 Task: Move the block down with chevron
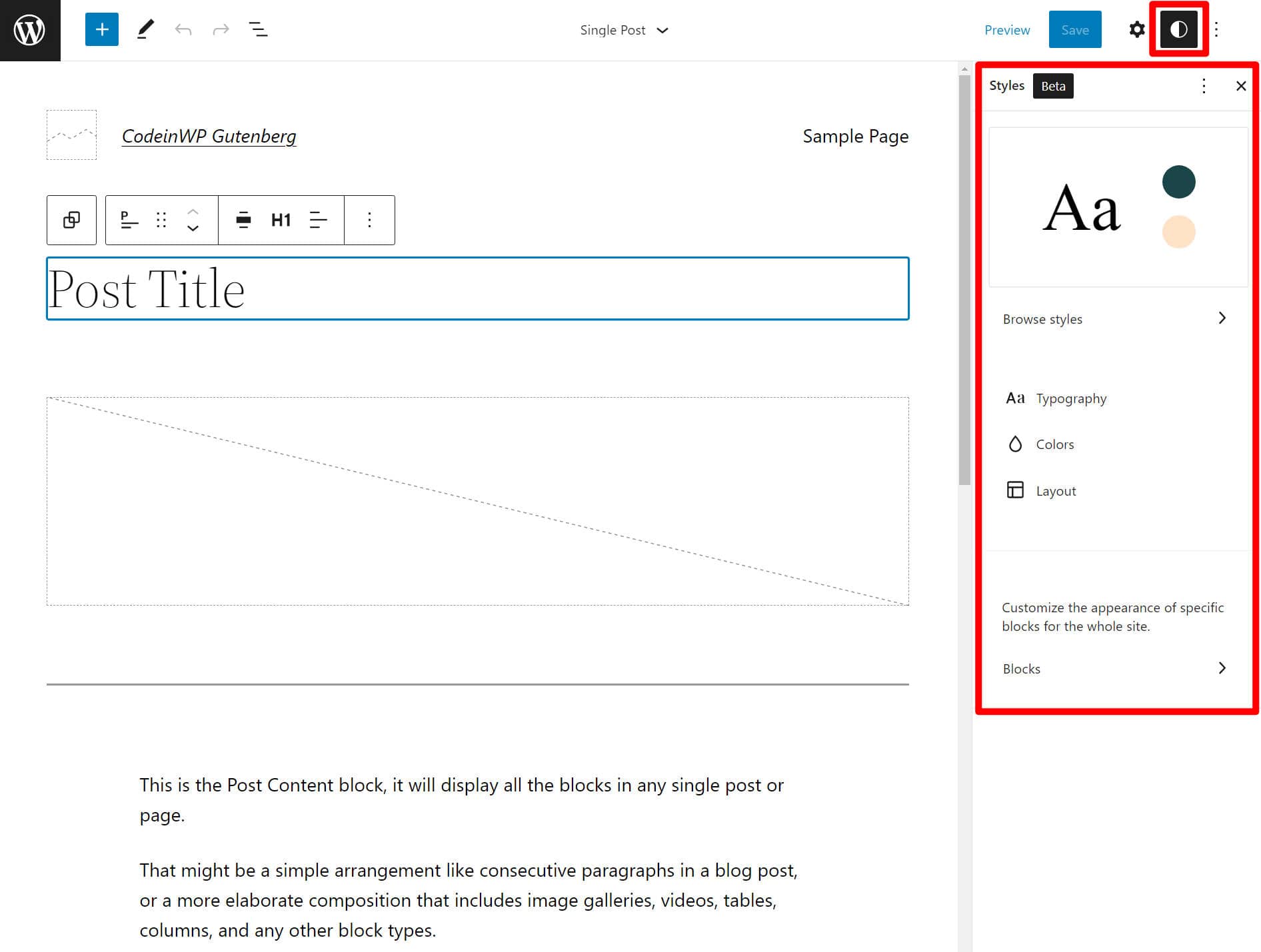[193, 228]
